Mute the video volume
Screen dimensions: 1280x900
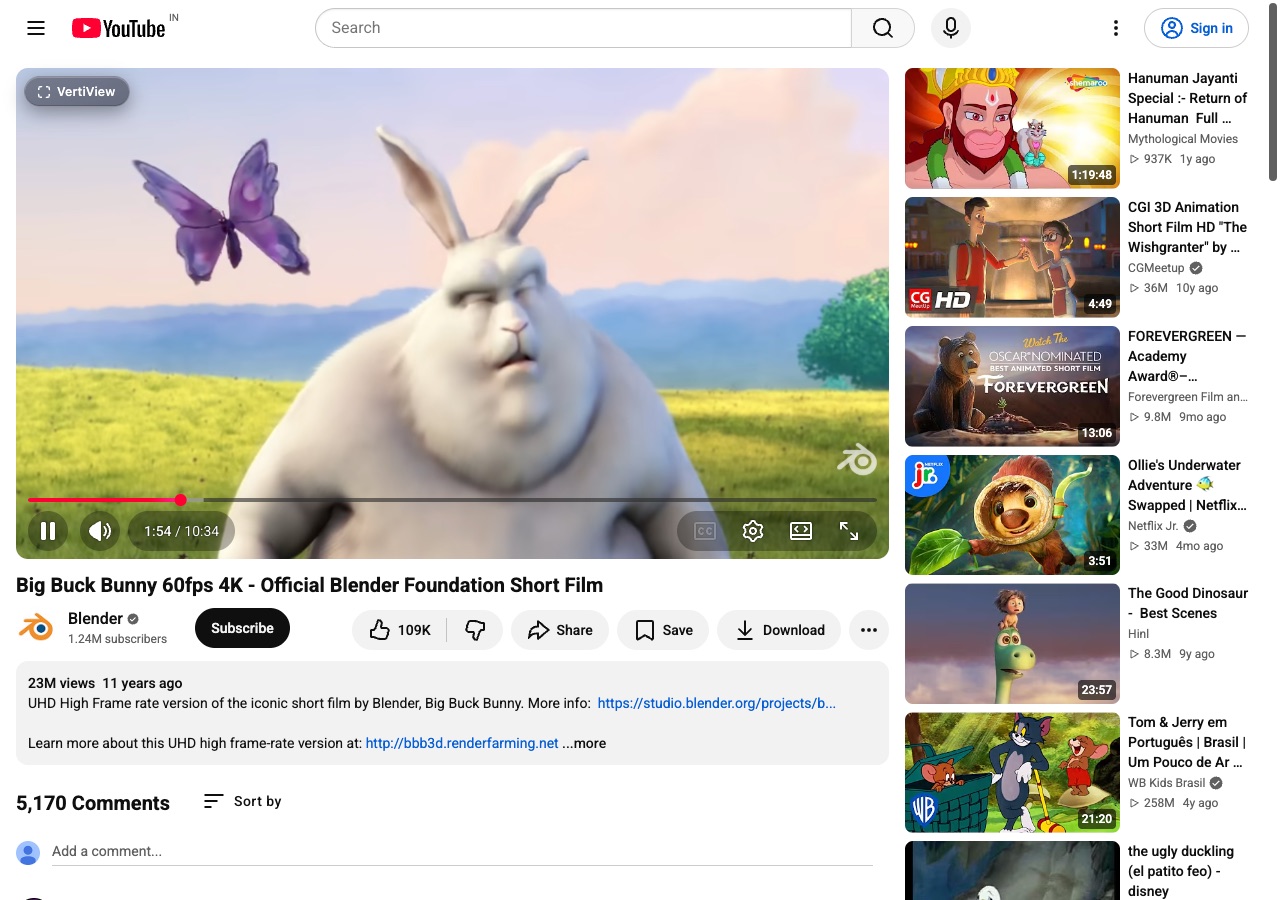pyautogui.click(x=100, y=531)
